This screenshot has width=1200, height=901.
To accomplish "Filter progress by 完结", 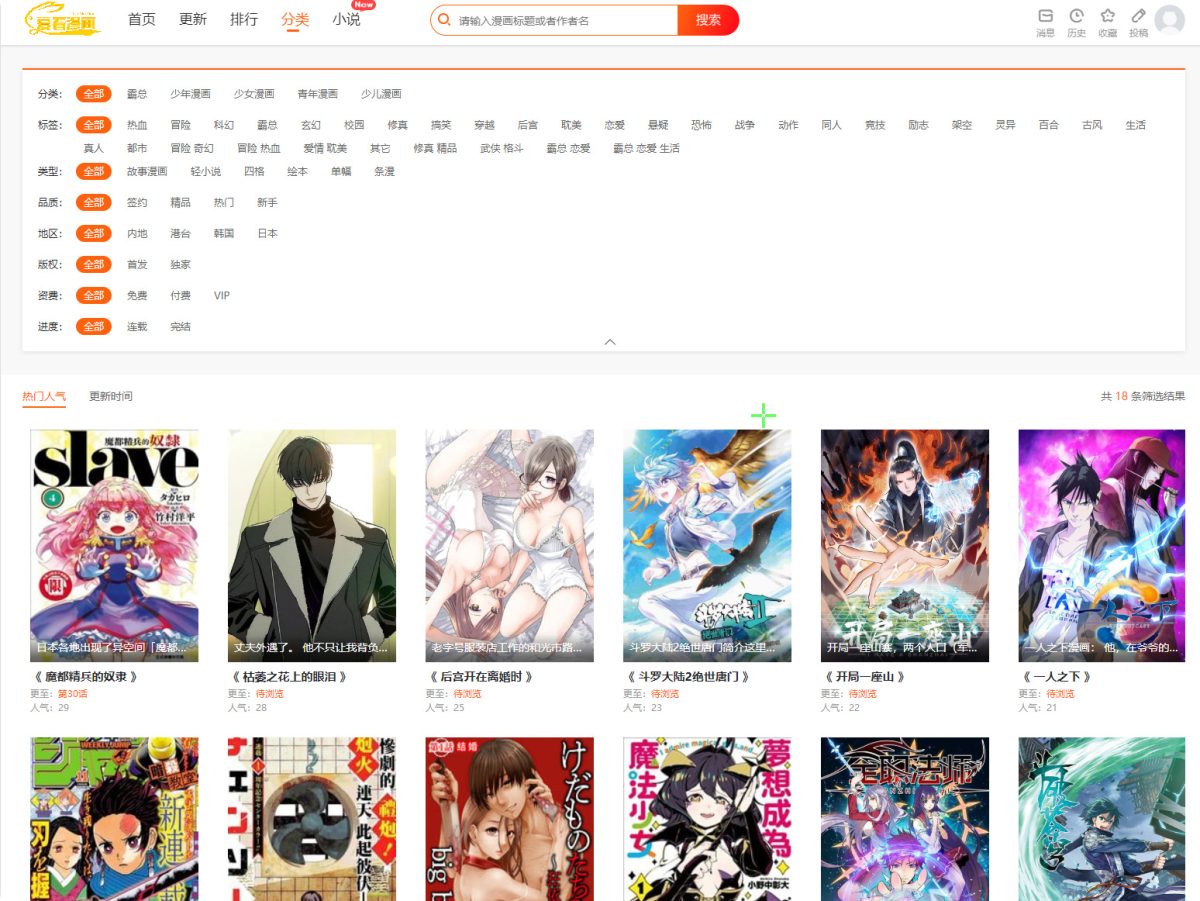I will click(180, 327).
